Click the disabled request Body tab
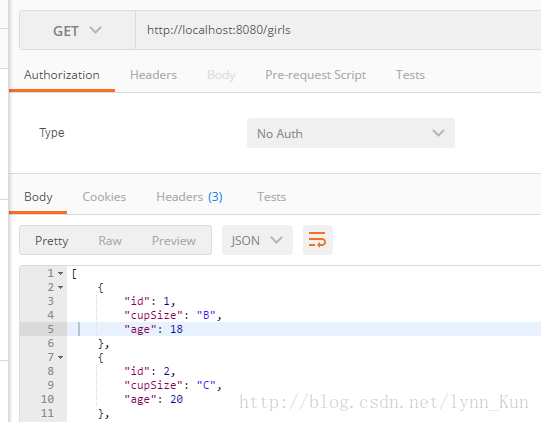The height and width of the screenshot is (422, 541). pos(221,75)
